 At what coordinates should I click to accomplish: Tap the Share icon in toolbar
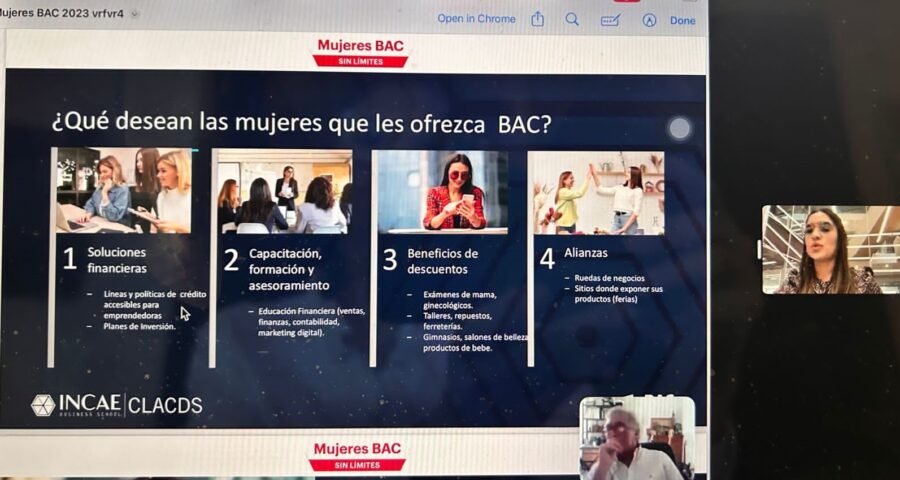(538, 20)
